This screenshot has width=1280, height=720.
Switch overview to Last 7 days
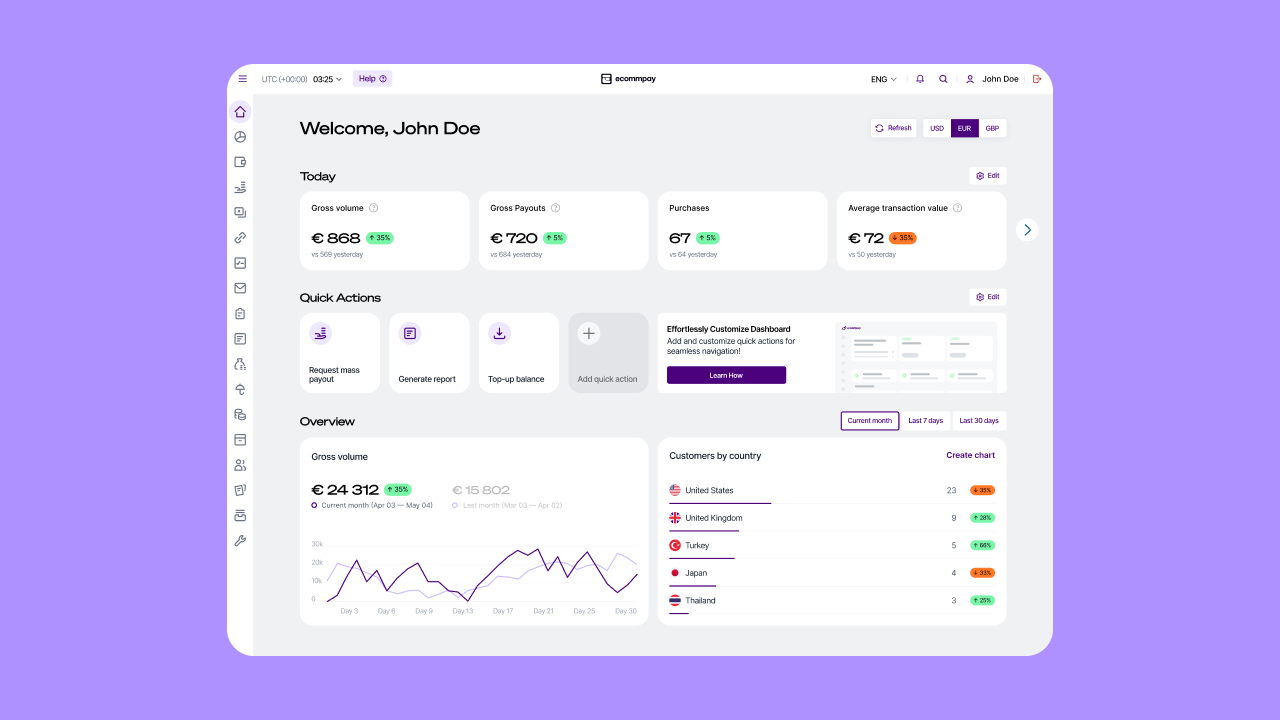pyautogui.click(x=925, y=420)
